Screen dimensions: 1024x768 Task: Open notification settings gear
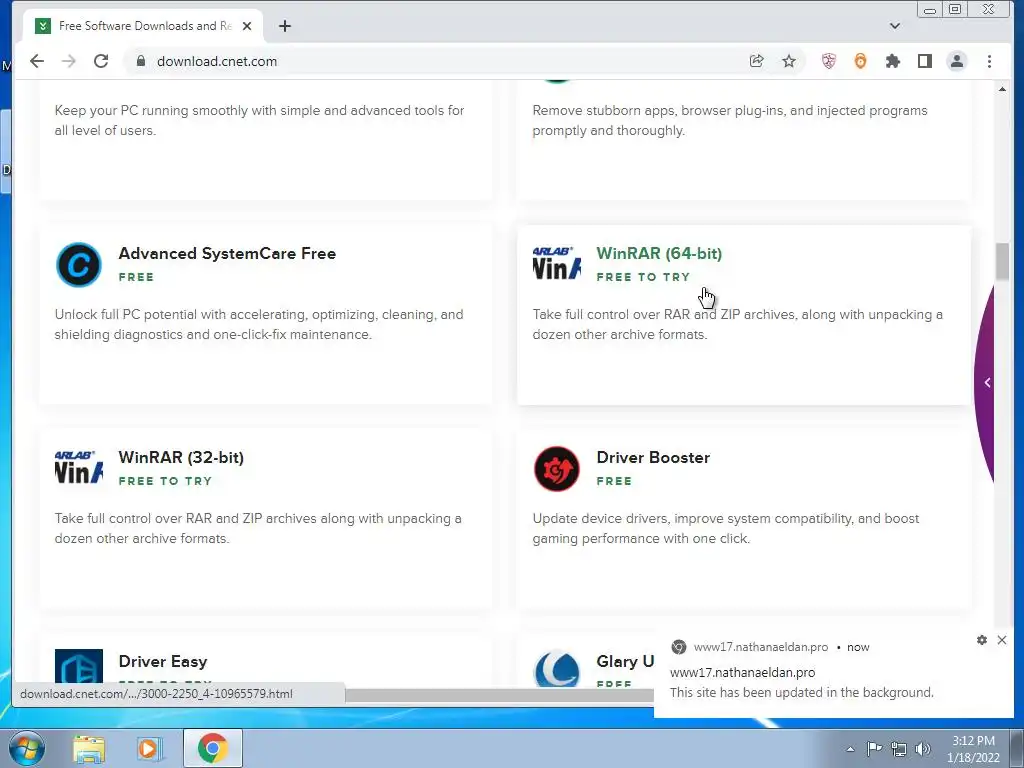pyautogui.click(x=982, y=640)
